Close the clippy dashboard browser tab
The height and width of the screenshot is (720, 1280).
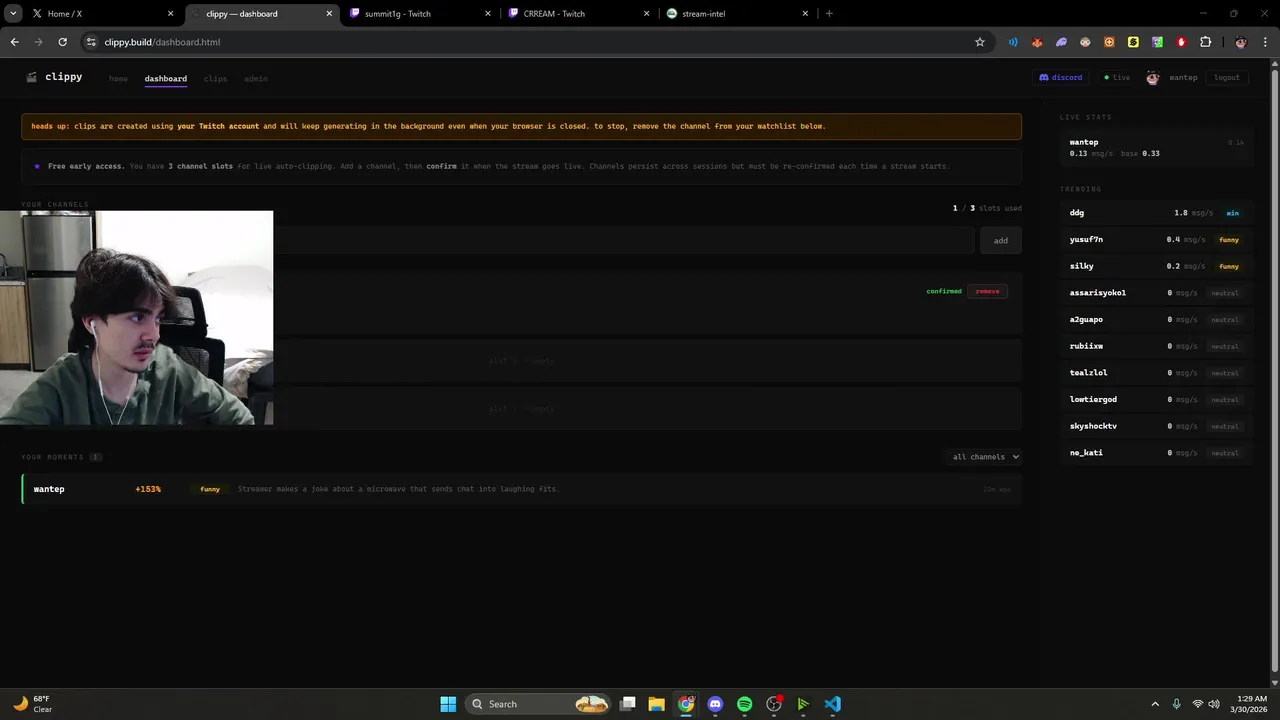click(x=329, y=14)
